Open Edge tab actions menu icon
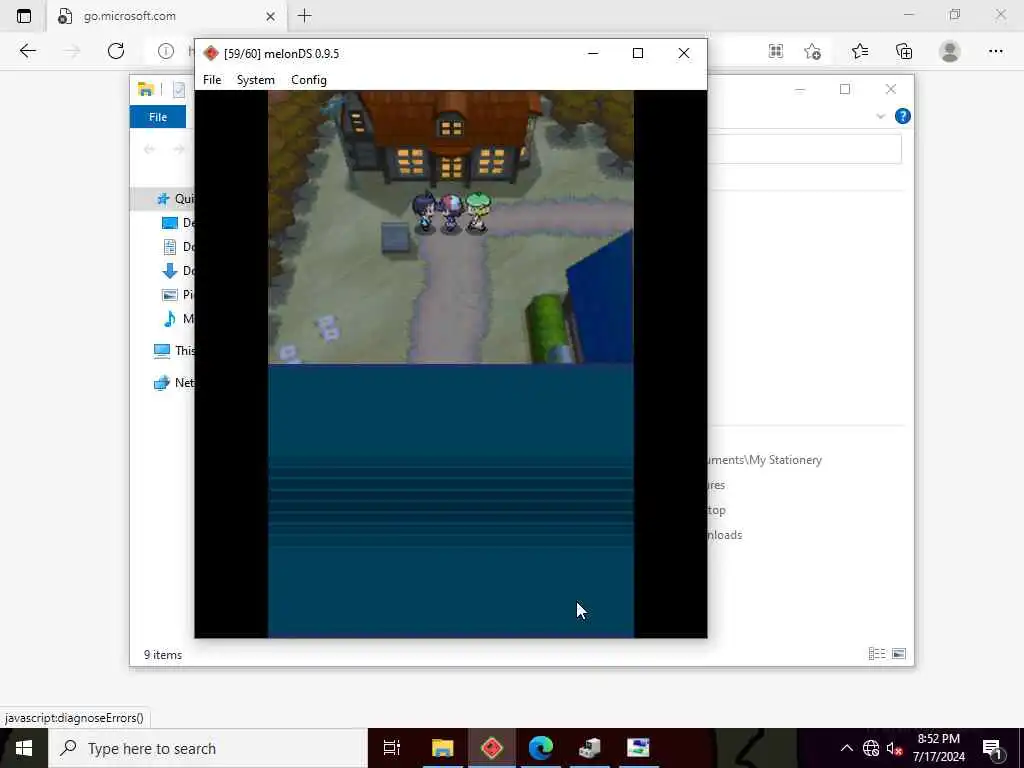1024x768 pixels. pyautogui.click(x=24, y=16)
